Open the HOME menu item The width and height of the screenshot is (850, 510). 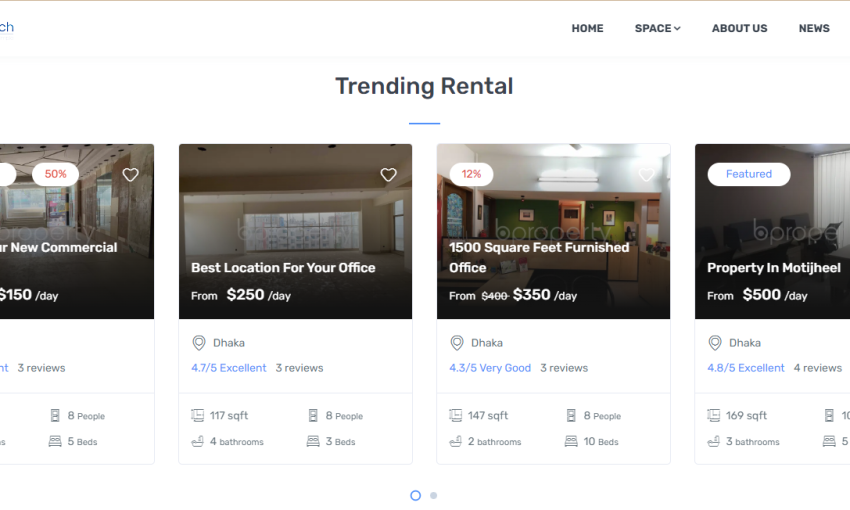(x=587, y=28)
